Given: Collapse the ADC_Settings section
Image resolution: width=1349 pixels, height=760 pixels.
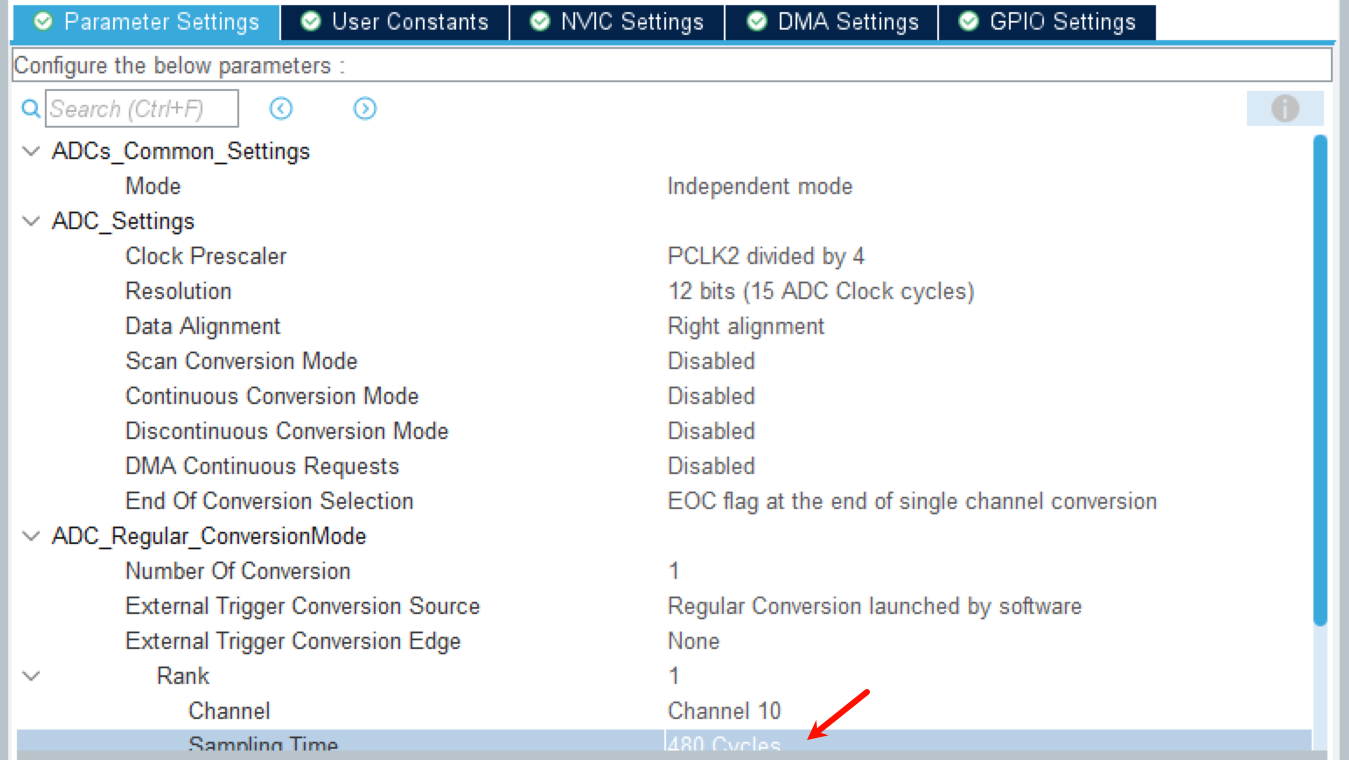Looking at the screenshot, I should click(31, 222).
